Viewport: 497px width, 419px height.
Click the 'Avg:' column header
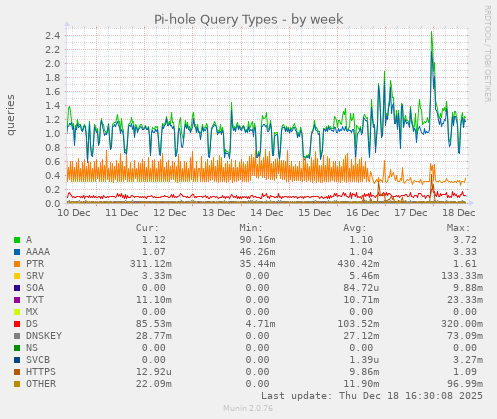pos(355,228)
